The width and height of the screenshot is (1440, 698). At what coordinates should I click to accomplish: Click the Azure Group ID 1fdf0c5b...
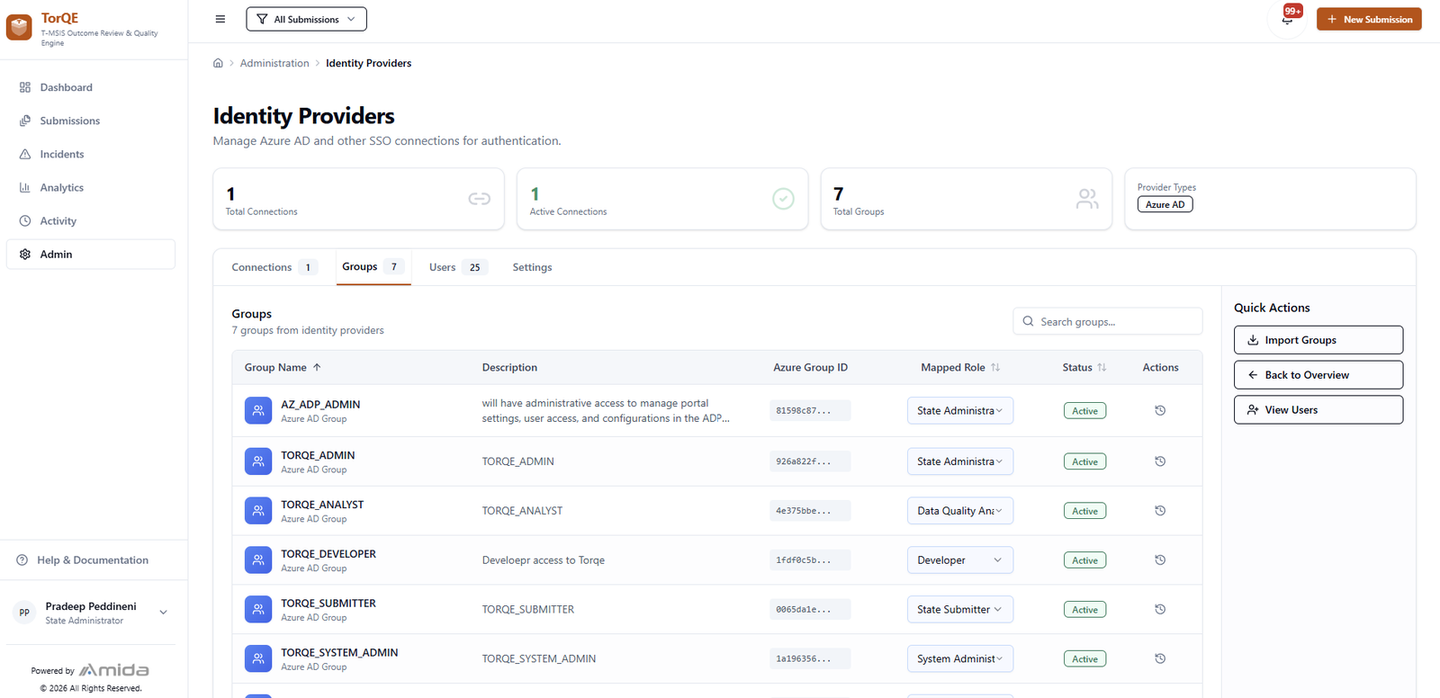point(810,560)
